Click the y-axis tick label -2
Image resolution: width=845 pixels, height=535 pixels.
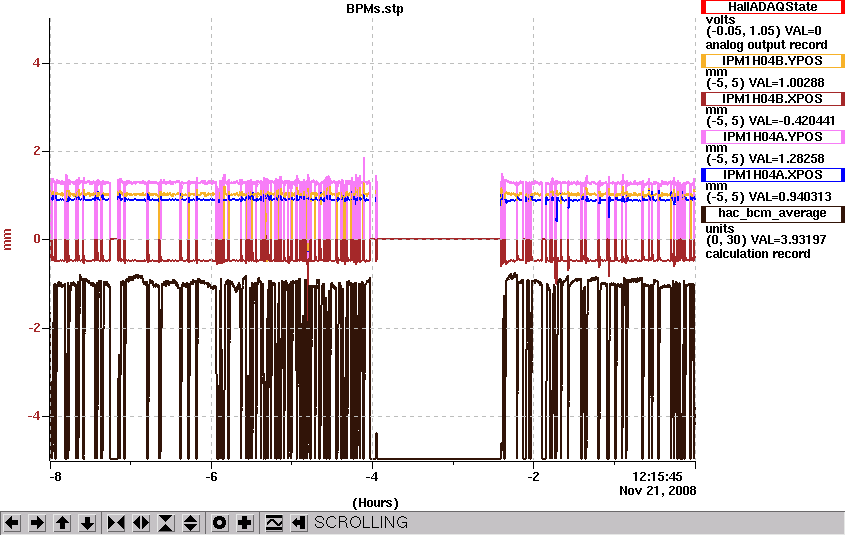coord(34,328)
